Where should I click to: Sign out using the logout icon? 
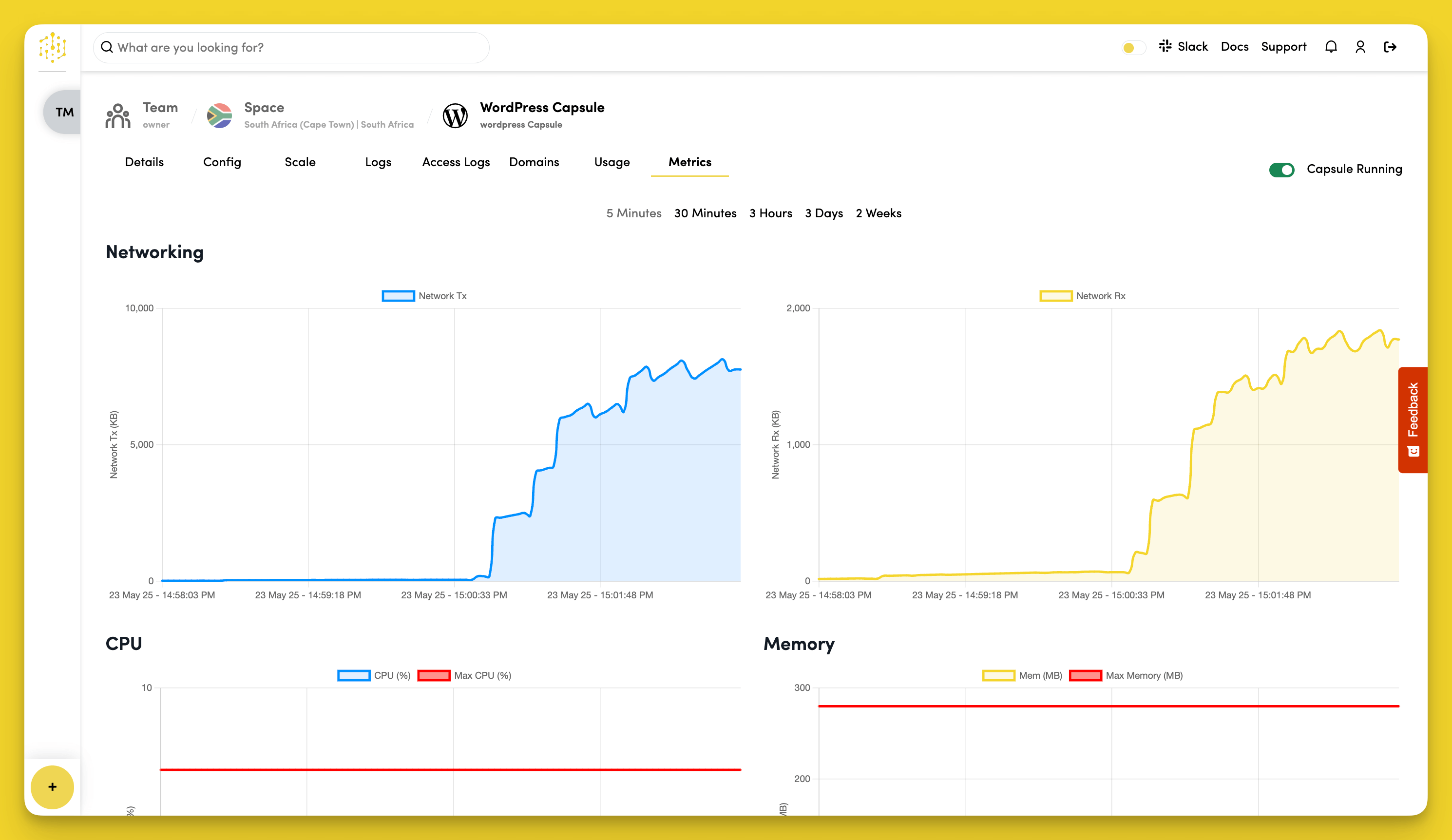coord(1390,46)
